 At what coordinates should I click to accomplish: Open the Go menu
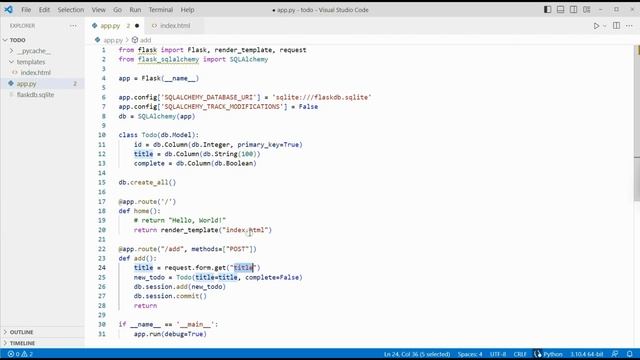(x=118, y=10)
